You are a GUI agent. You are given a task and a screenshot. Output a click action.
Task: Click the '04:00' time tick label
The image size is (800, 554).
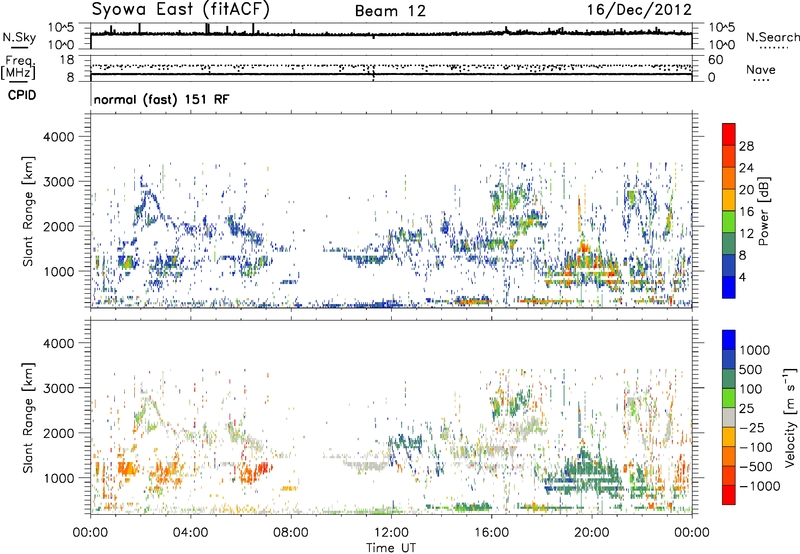(x=191, y=533)
